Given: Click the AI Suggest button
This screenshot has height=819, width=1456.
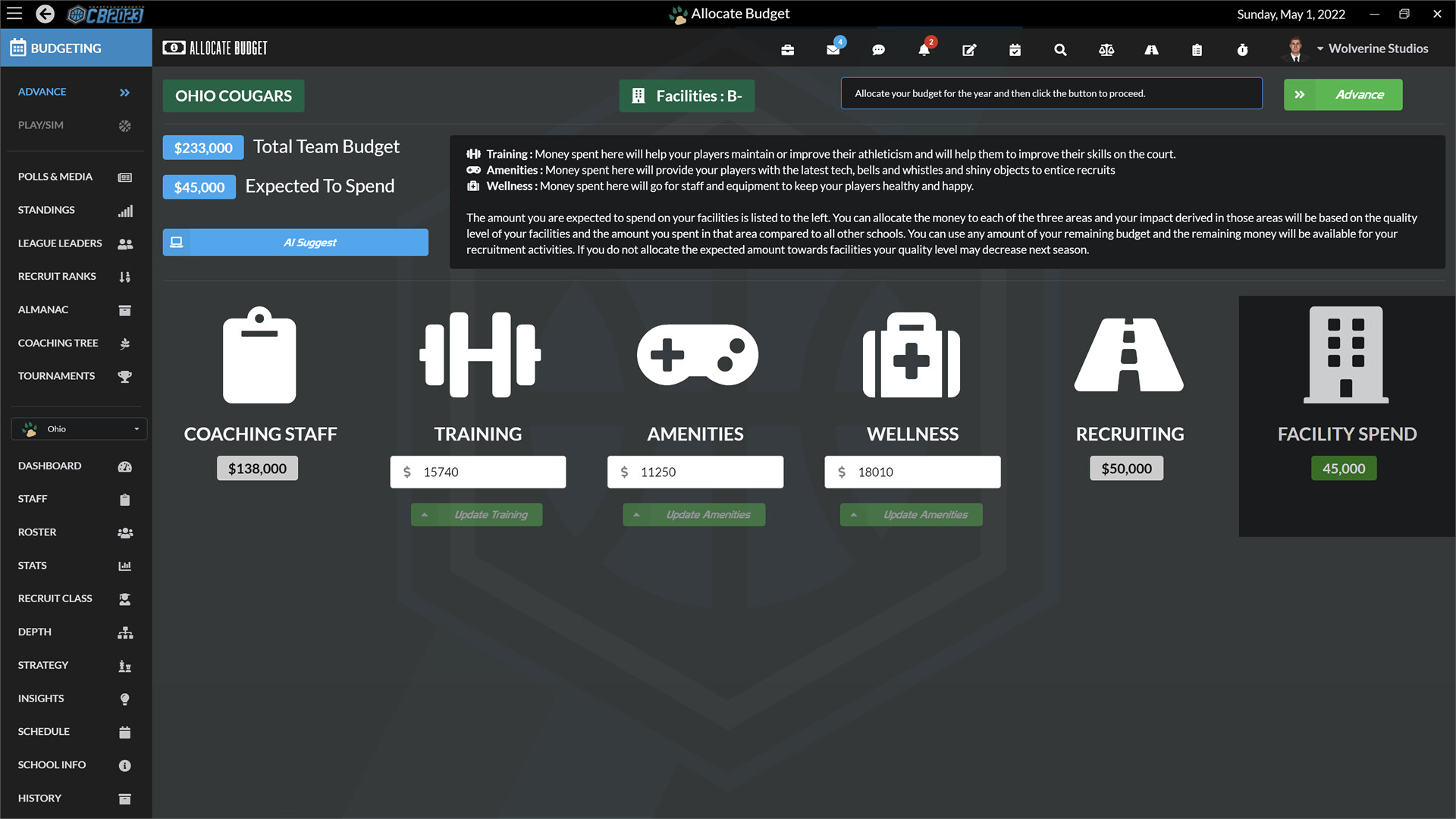Looking at the screenshot, I should pos(295,242).
